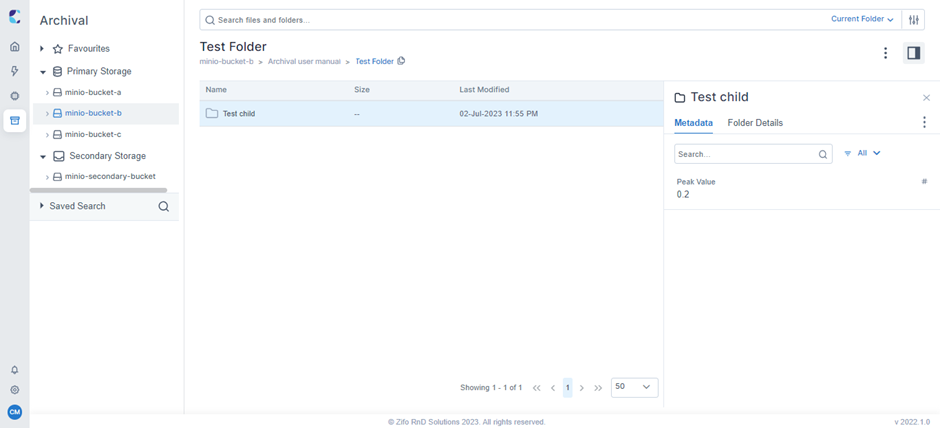940x428 pixels.
Task: Sort by Last Modified column header
Action: point(484,90)
